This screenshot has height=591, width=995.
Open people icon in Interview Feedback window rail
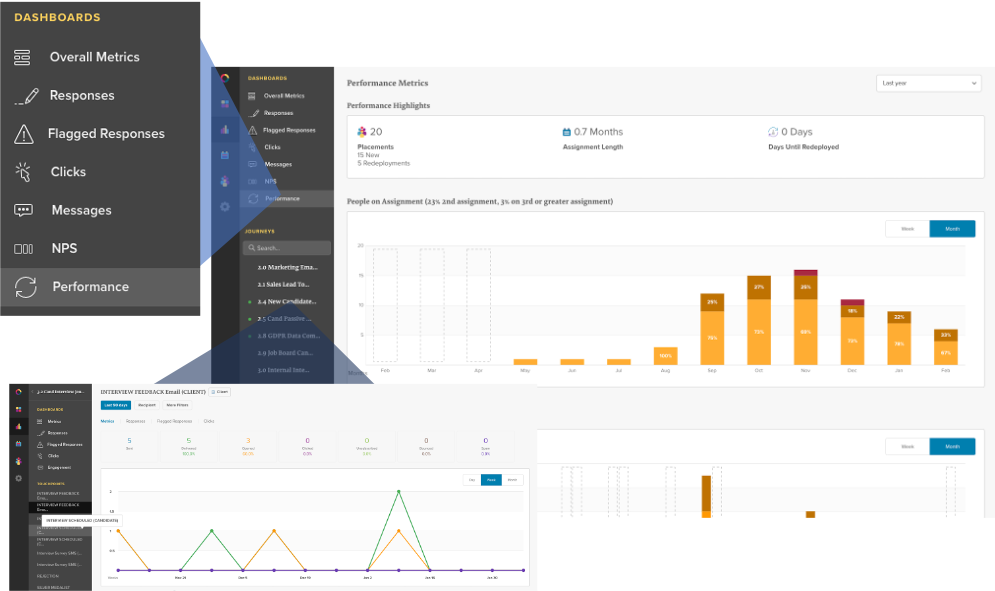coord(18,461)
